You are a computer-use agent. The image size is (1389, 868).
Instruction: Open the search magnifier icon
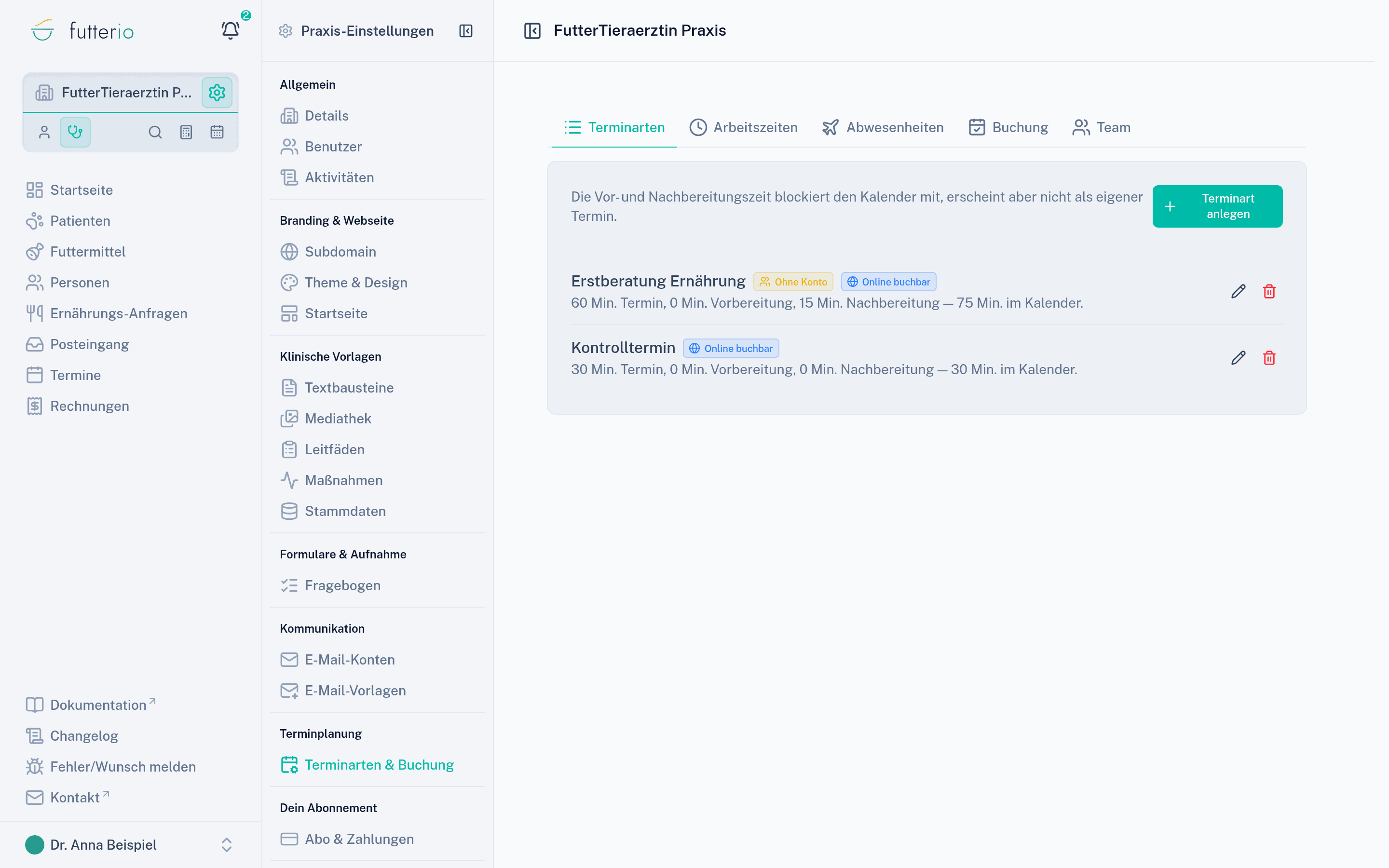tap(155, 132)
